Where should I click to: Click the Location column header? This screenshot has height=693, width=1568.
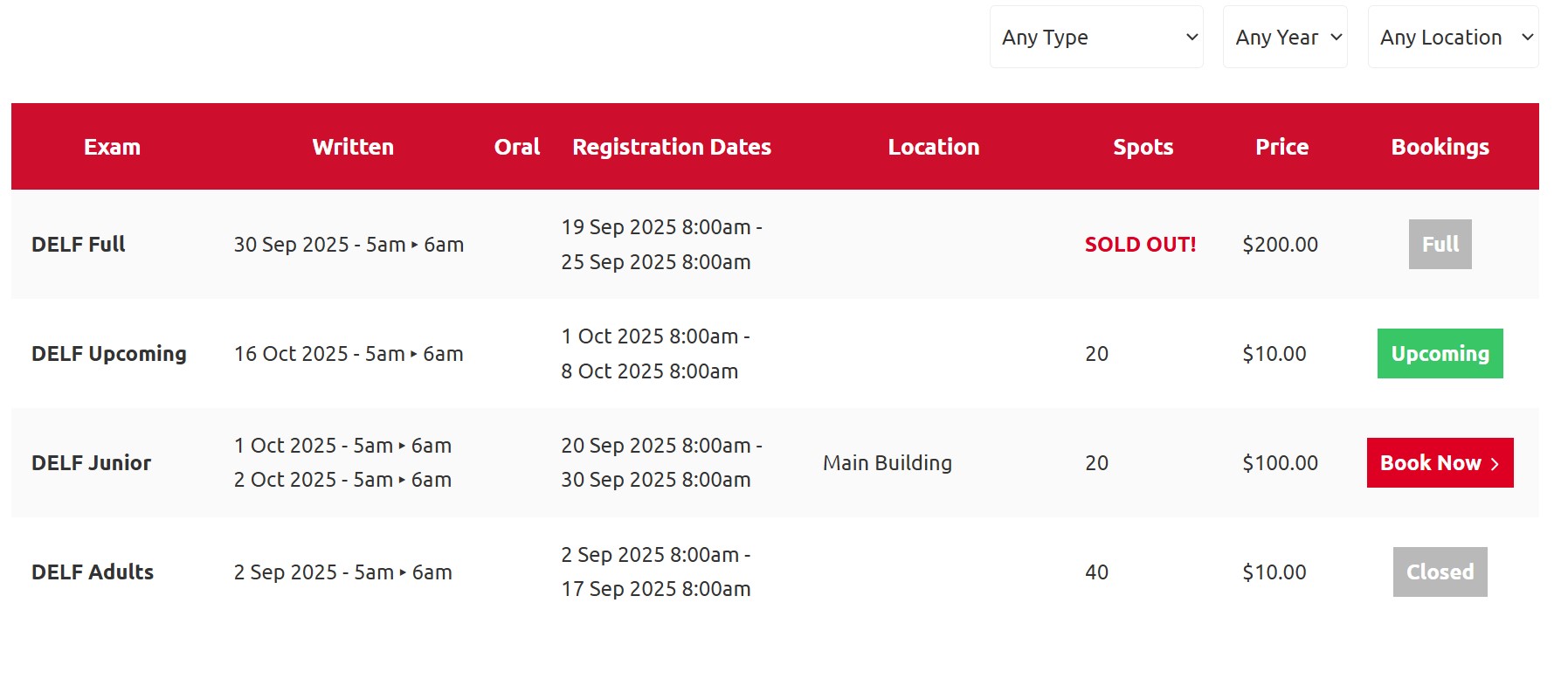[x=934, y=147]
